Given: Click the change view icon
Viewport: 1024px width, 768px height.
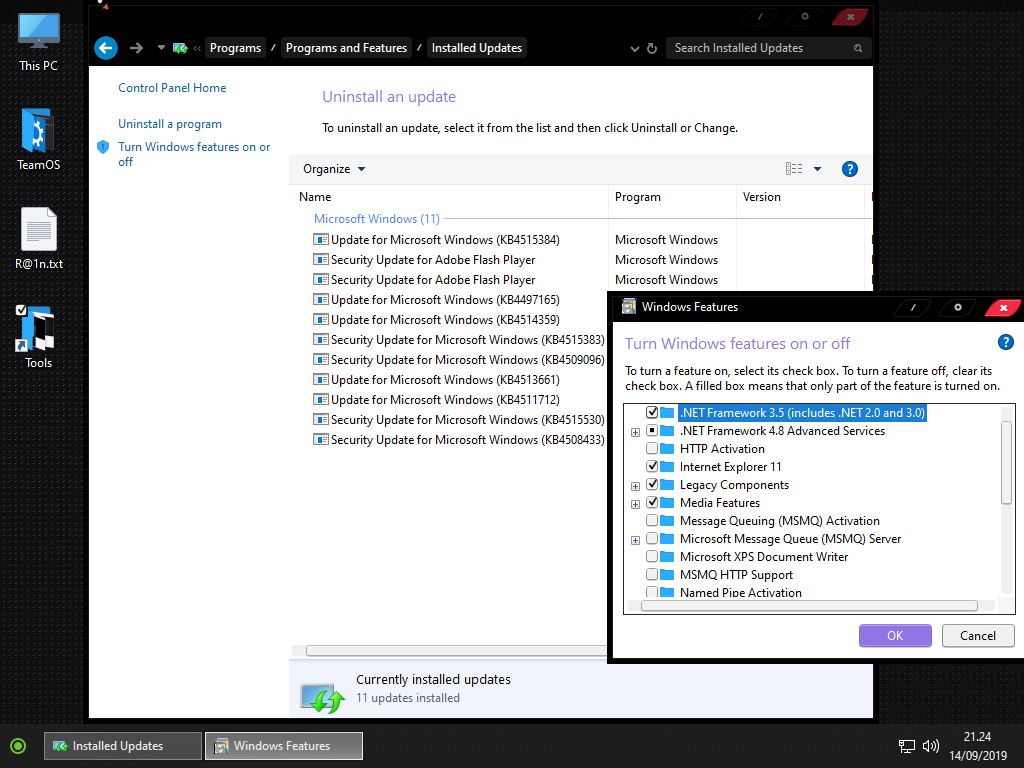Looking at the screenshot, I should coord(793,169).
